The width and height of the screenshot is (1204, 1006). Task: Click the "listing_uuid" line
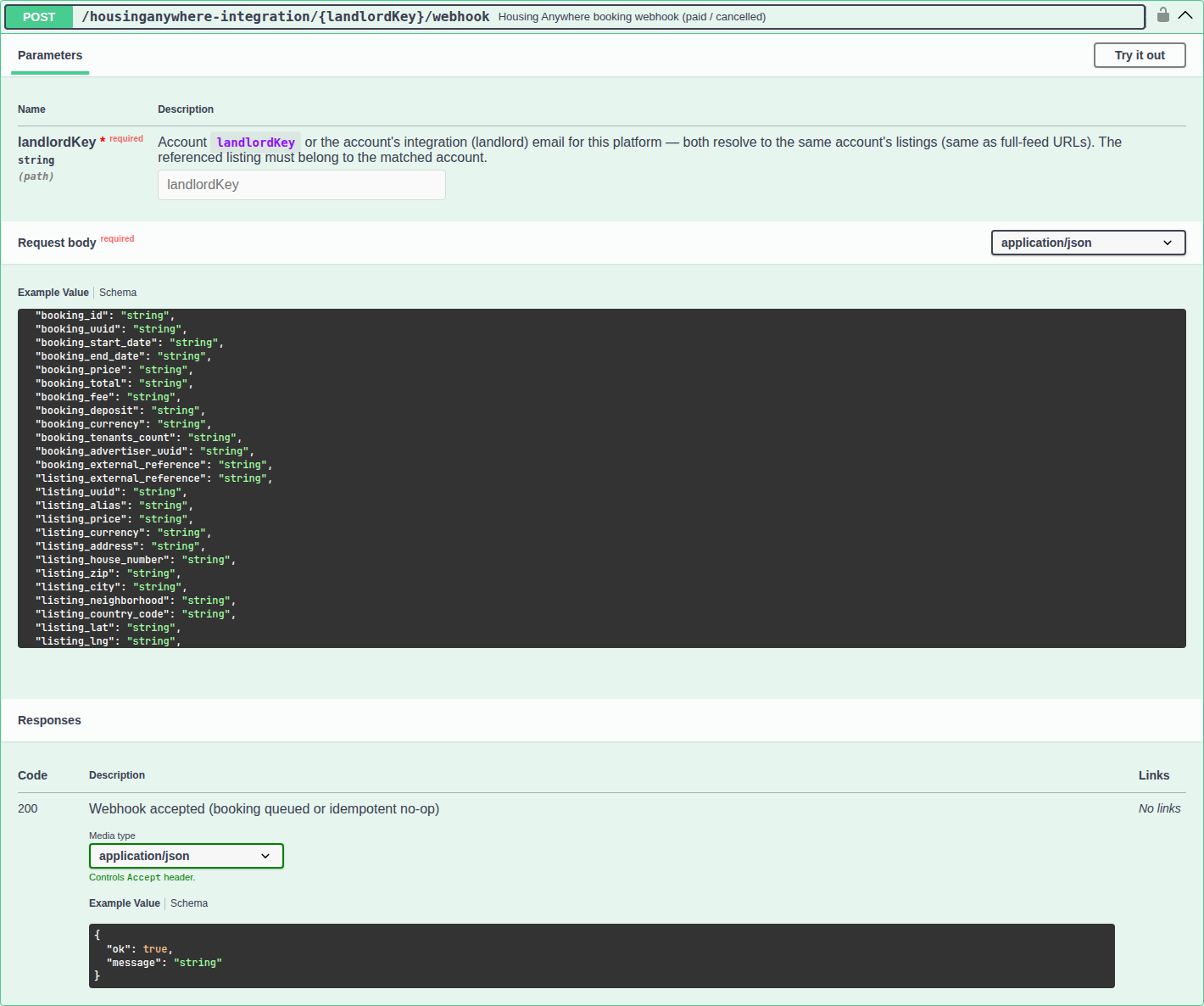[x=111, y=492]
